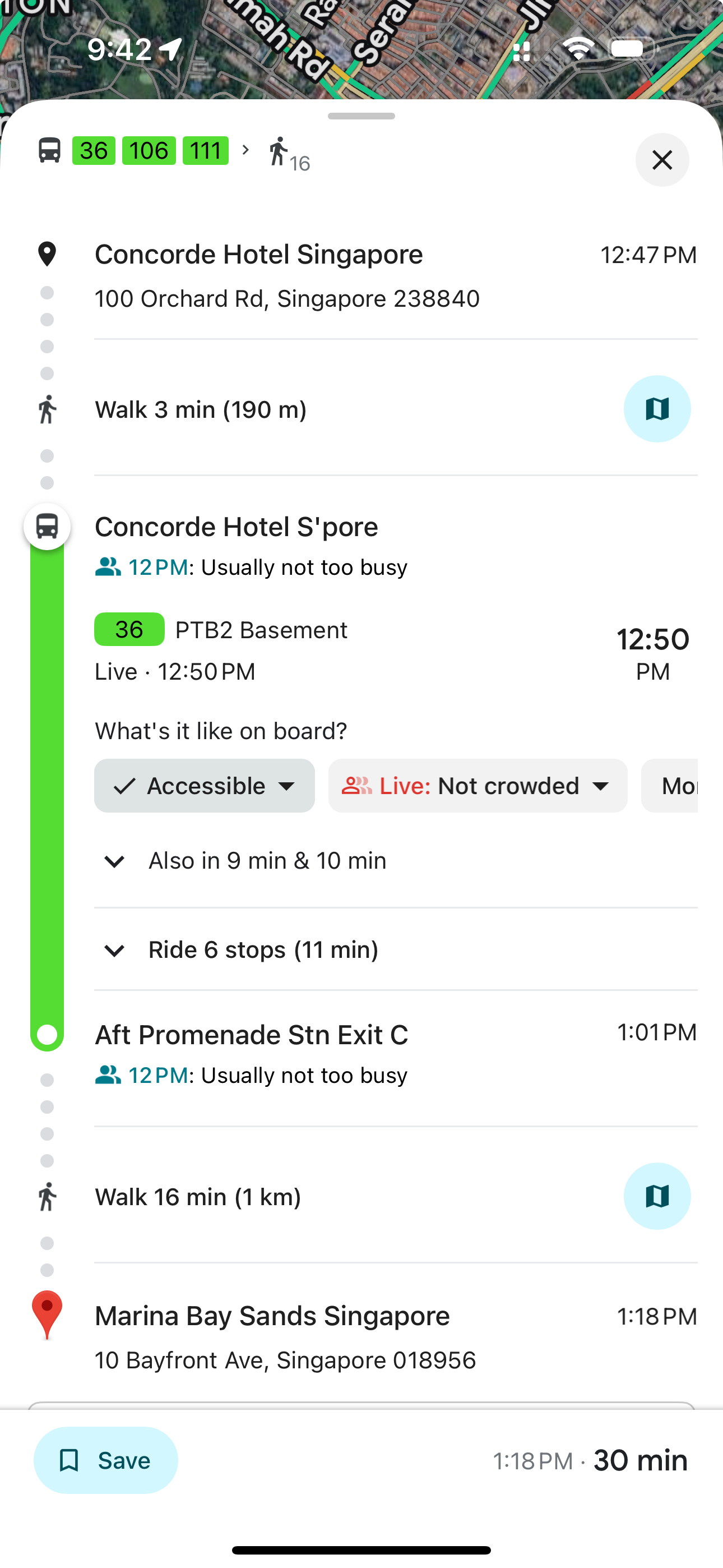Save this route

(x=106, y=1460)
